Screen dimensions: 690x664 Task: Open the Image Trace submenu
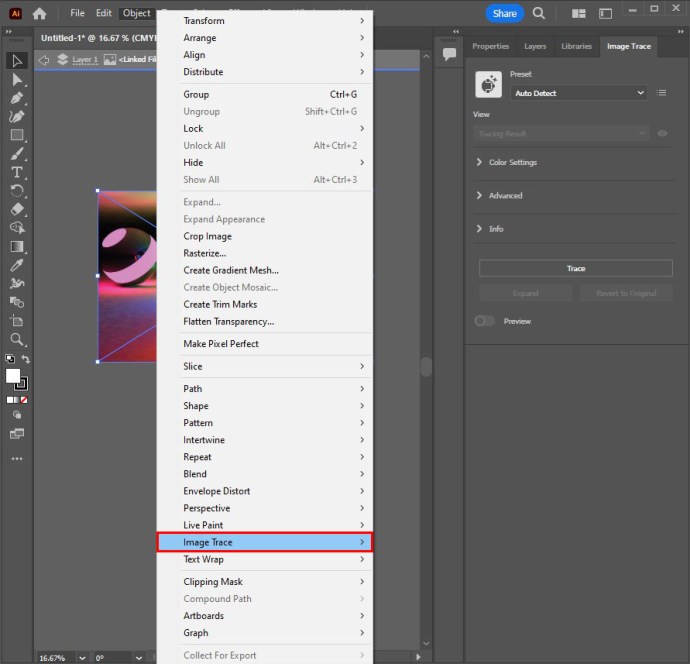264,542
